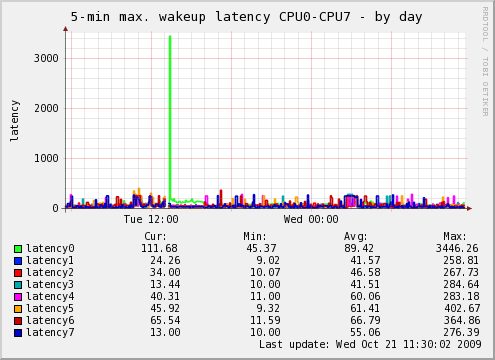Click the chart title text
Image resolution: width=495 pixels, height=360 pixels.
tap(246, 17)
